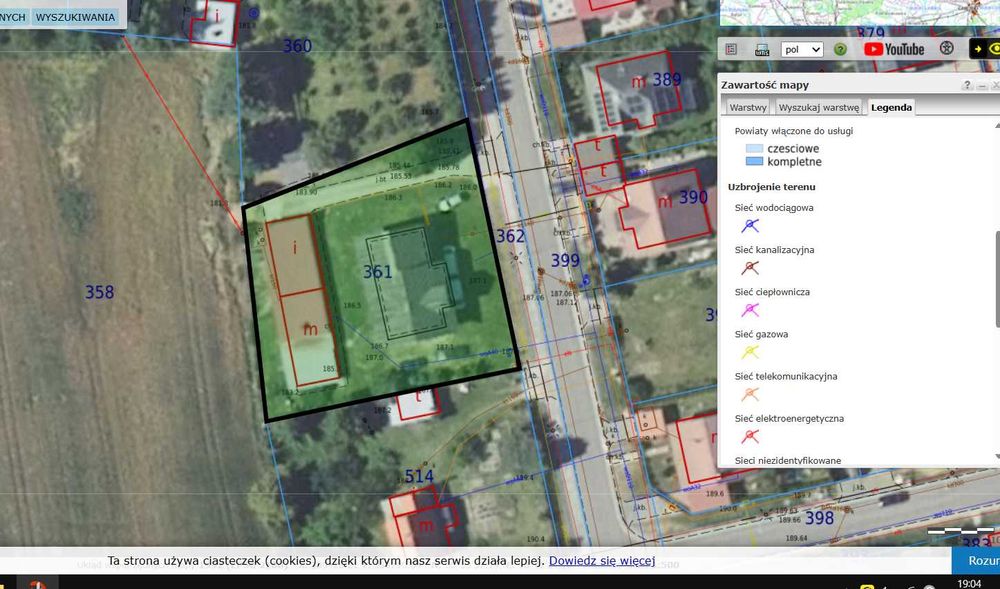The height and width of the screenshot is (589, 1000).
Task: Click the overview mini-map thumbnail
Action: 860,13
